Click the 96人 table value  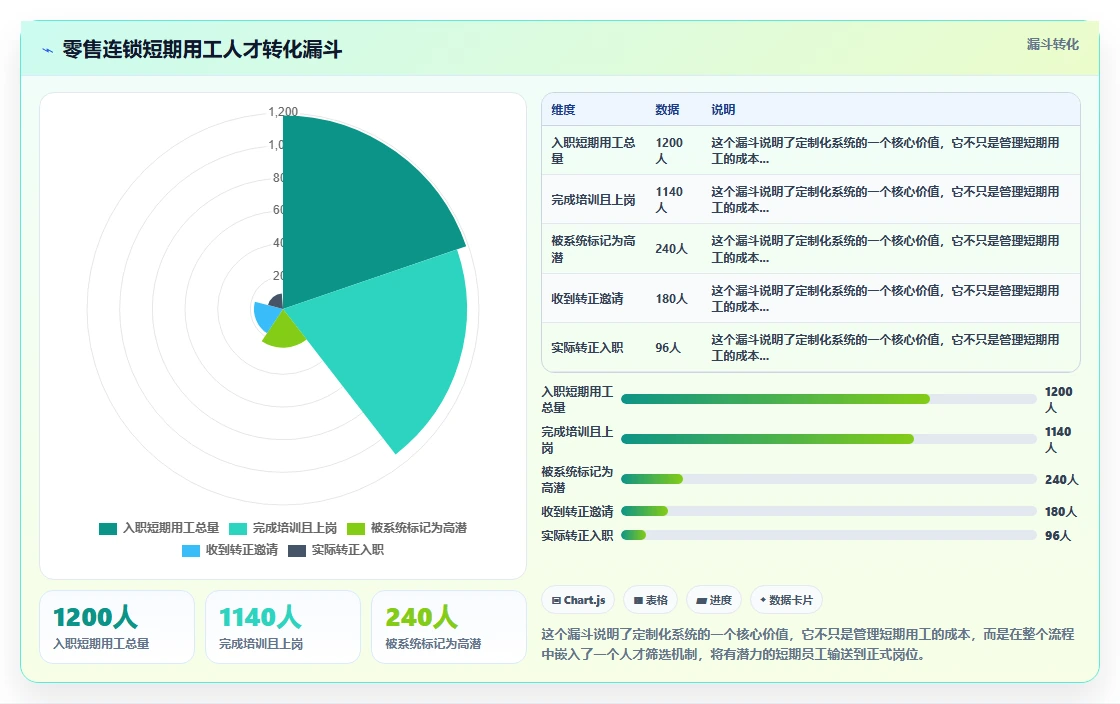point(668,348)
